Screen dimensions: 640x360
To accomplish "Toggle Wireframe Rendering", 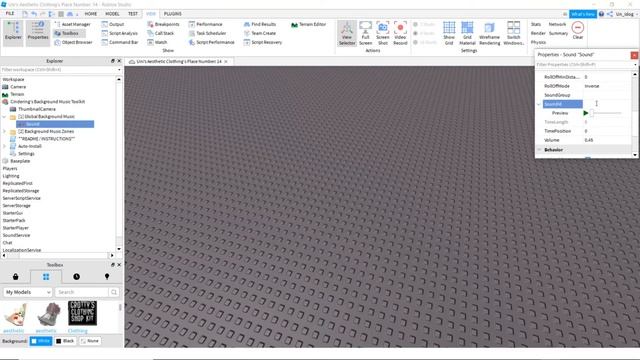I will pos(489,33).
